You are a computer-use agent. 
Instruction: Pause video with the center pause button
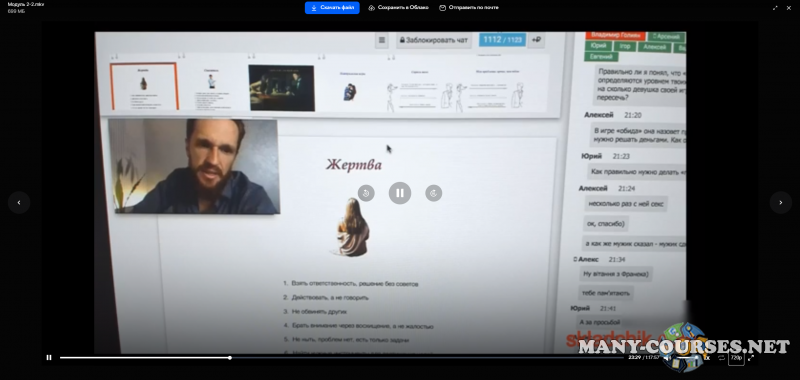[x=400, y=193]
